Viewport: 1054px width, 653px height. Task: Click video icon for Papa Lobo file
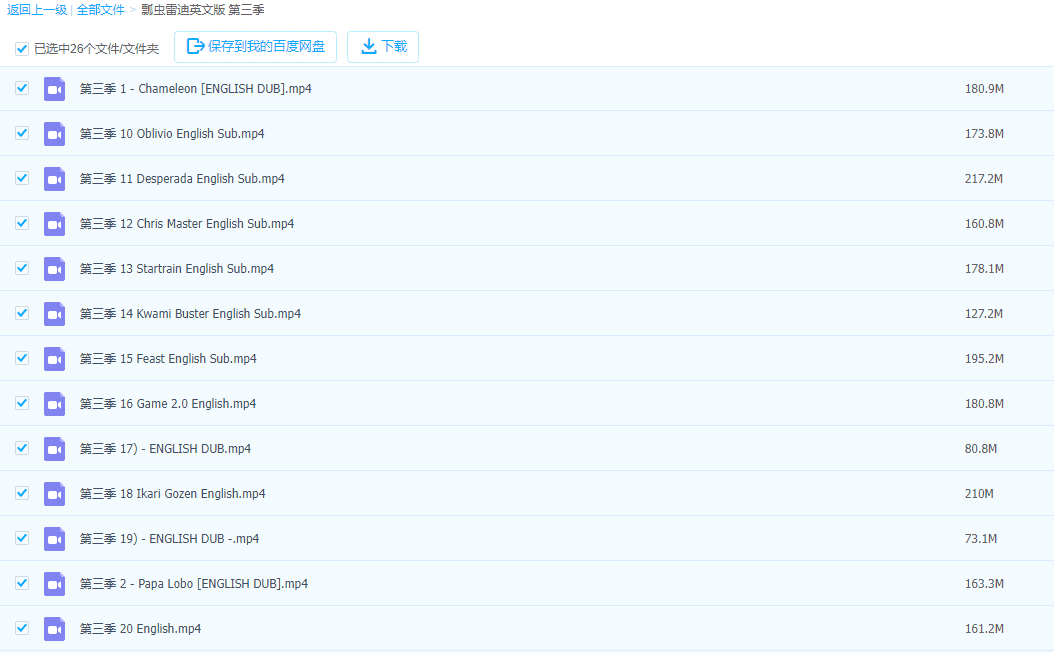pyautogui.click(x=54, y=584)
